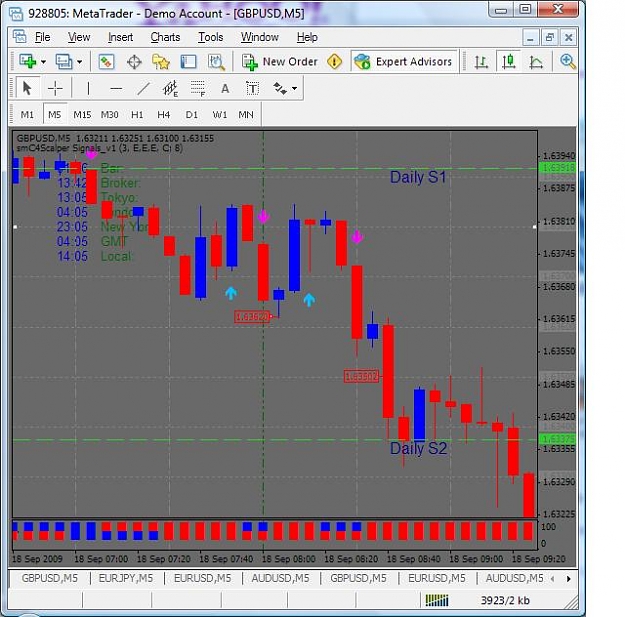Select the Crosshair tool
Viewport: 625px width, 617px height.
55,88
